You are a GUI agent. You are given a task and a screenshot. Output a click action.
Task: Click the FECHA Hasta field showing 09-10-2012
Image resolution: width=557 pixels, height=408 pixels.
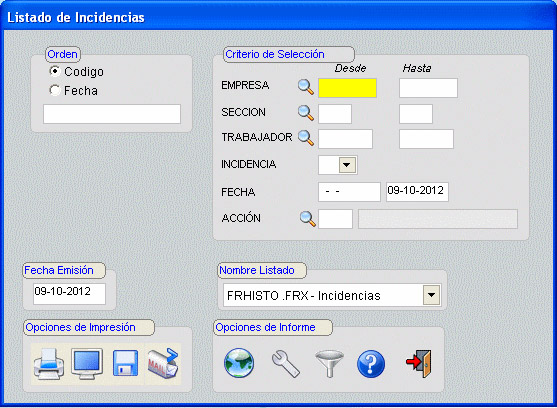(417, 192)
